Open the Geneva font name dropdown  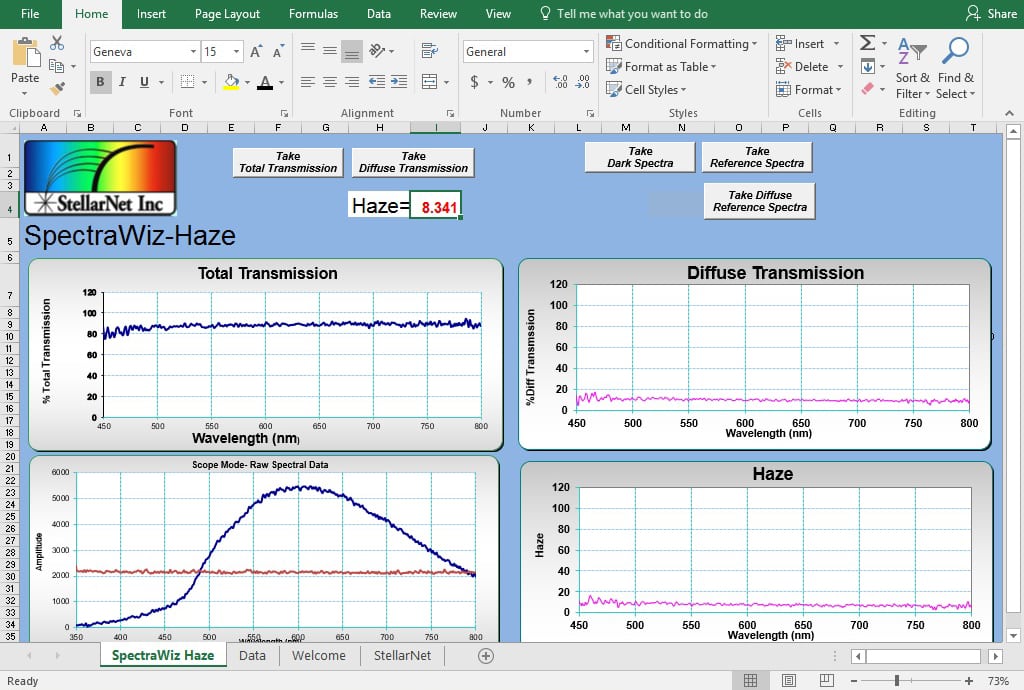coord(193,52)
